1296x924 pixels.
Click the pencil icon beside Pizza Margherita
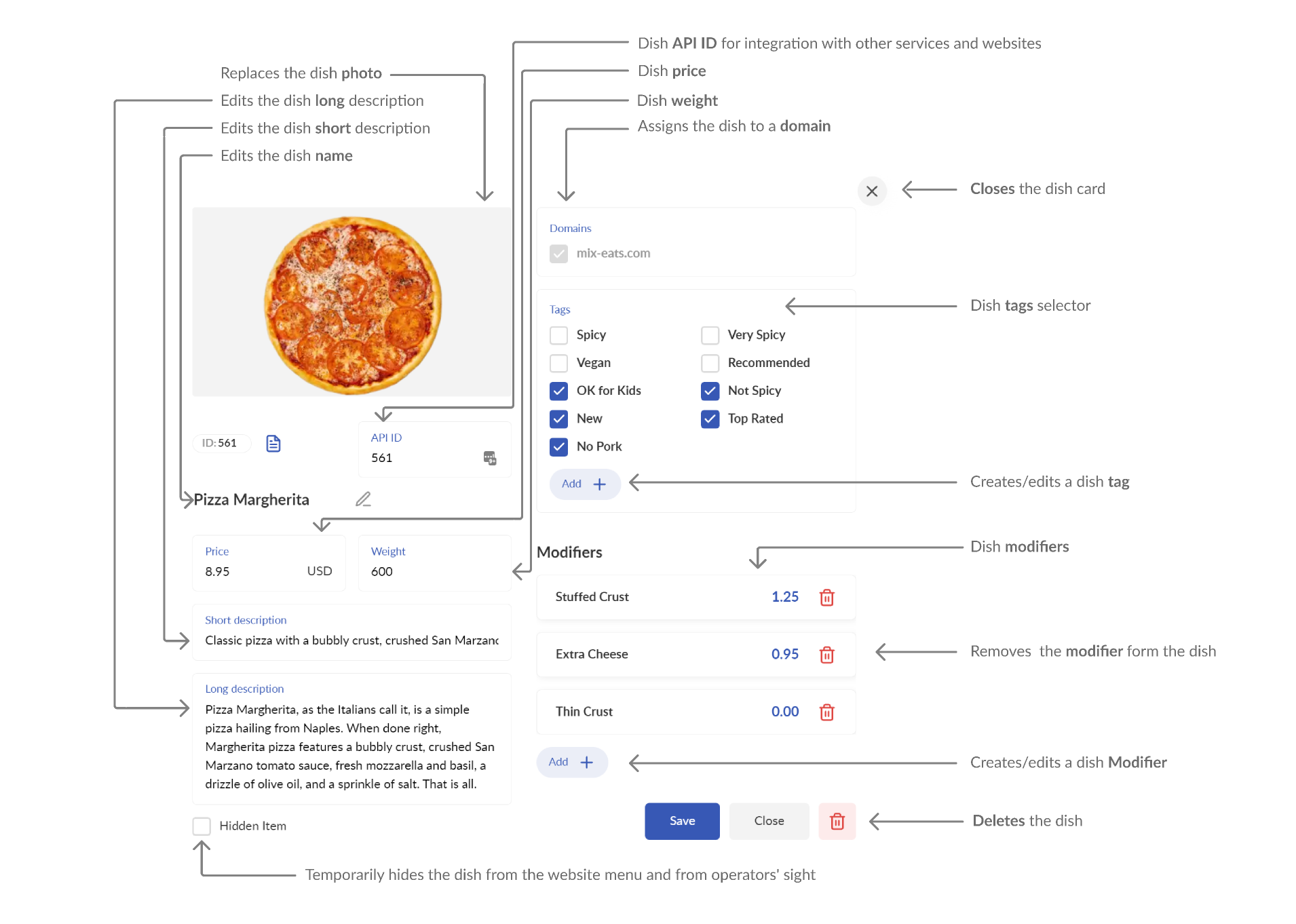364,499
